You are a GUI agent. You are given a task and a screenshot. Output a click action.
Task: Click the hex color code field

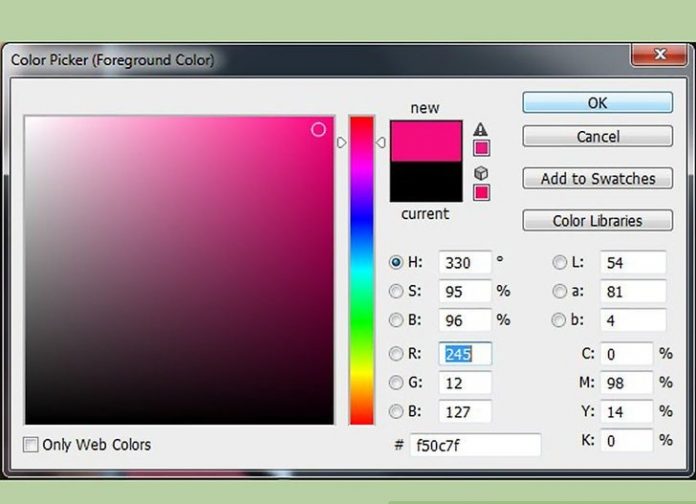[x=476, y=445]
